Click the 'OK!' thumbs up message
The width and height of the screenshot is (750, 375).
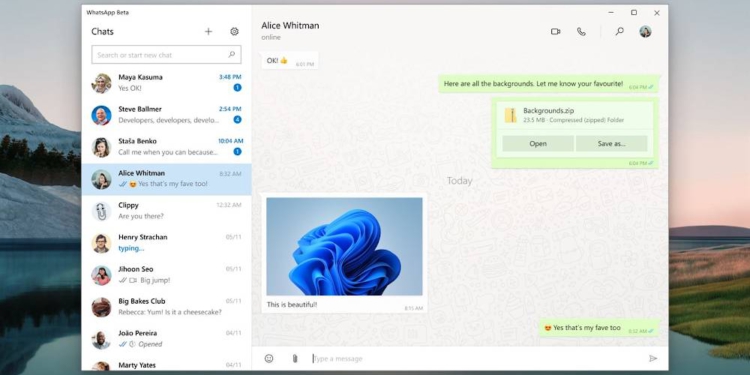(x=290, y=61)
